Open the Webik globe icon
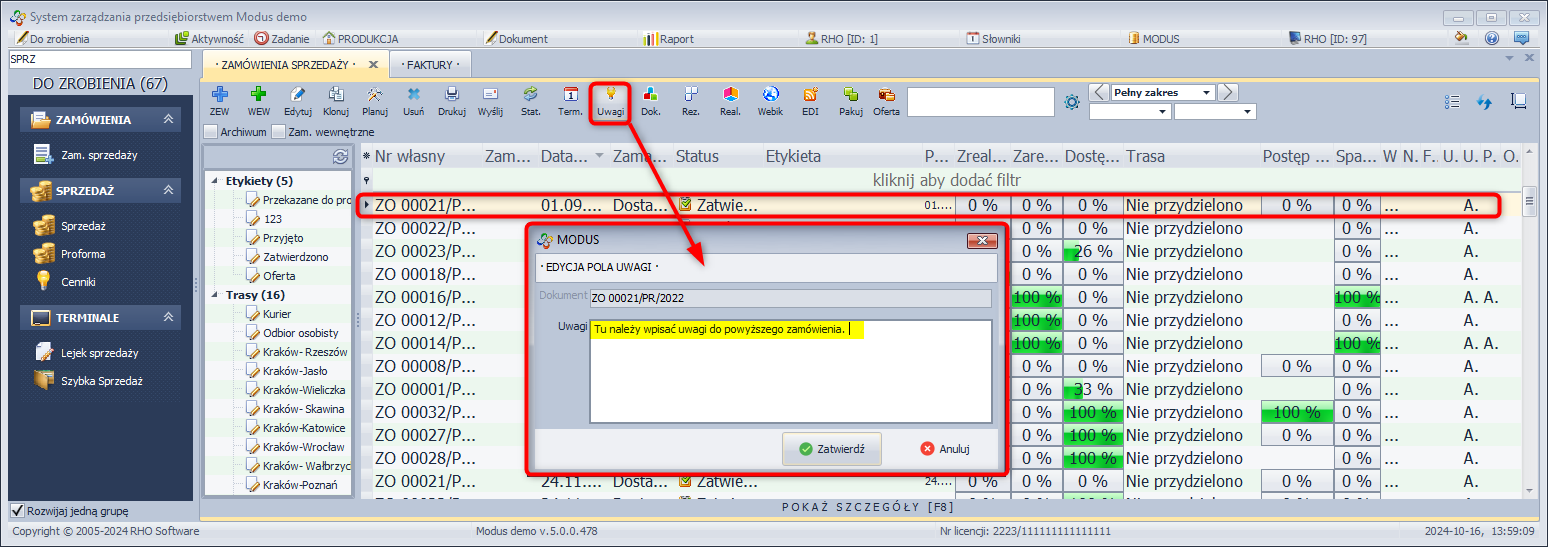This screenshot has width=1548, height=547. (x=770, y=100)
